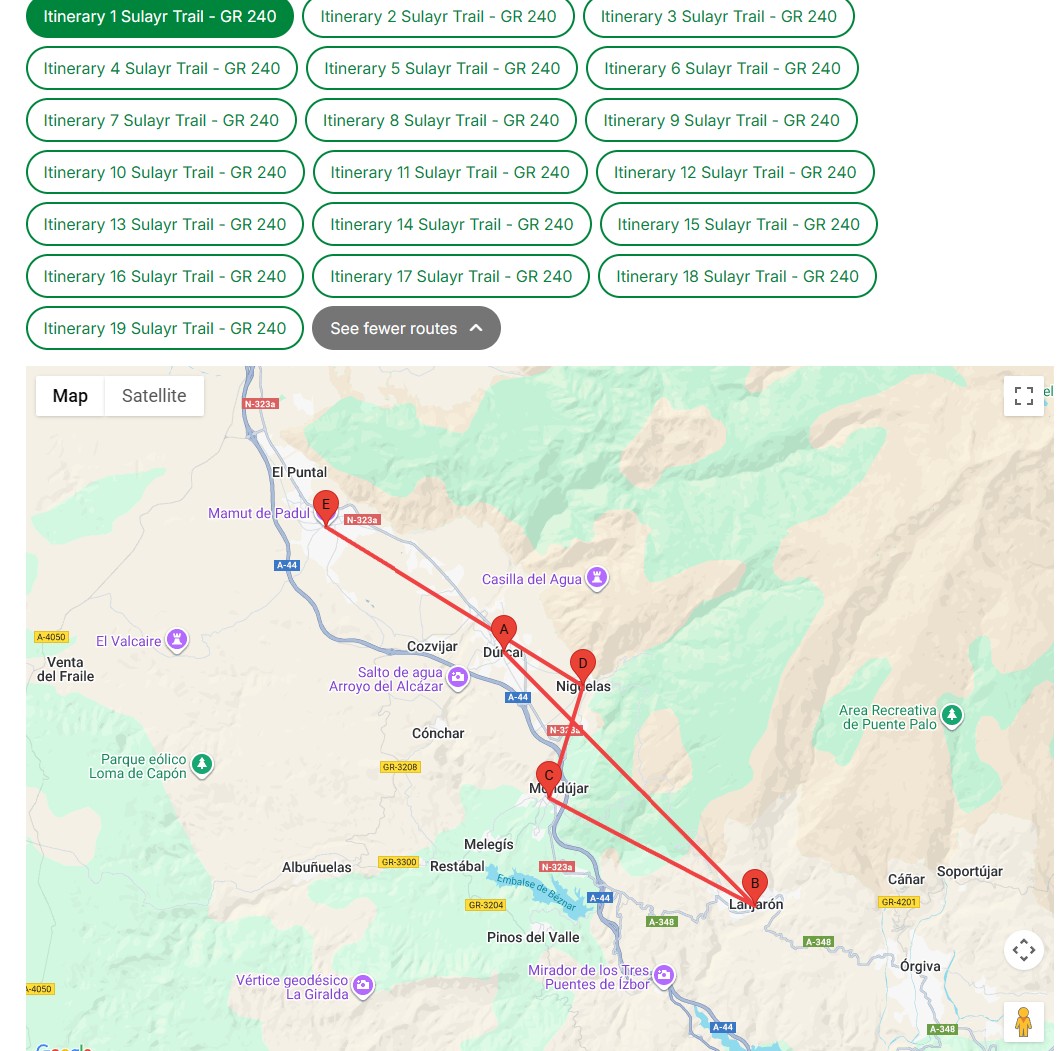Viewport: 1063px width, 1051px height.
Task: Choose Itinerary 8 Sulayr Trail
Action: [441, 120]
